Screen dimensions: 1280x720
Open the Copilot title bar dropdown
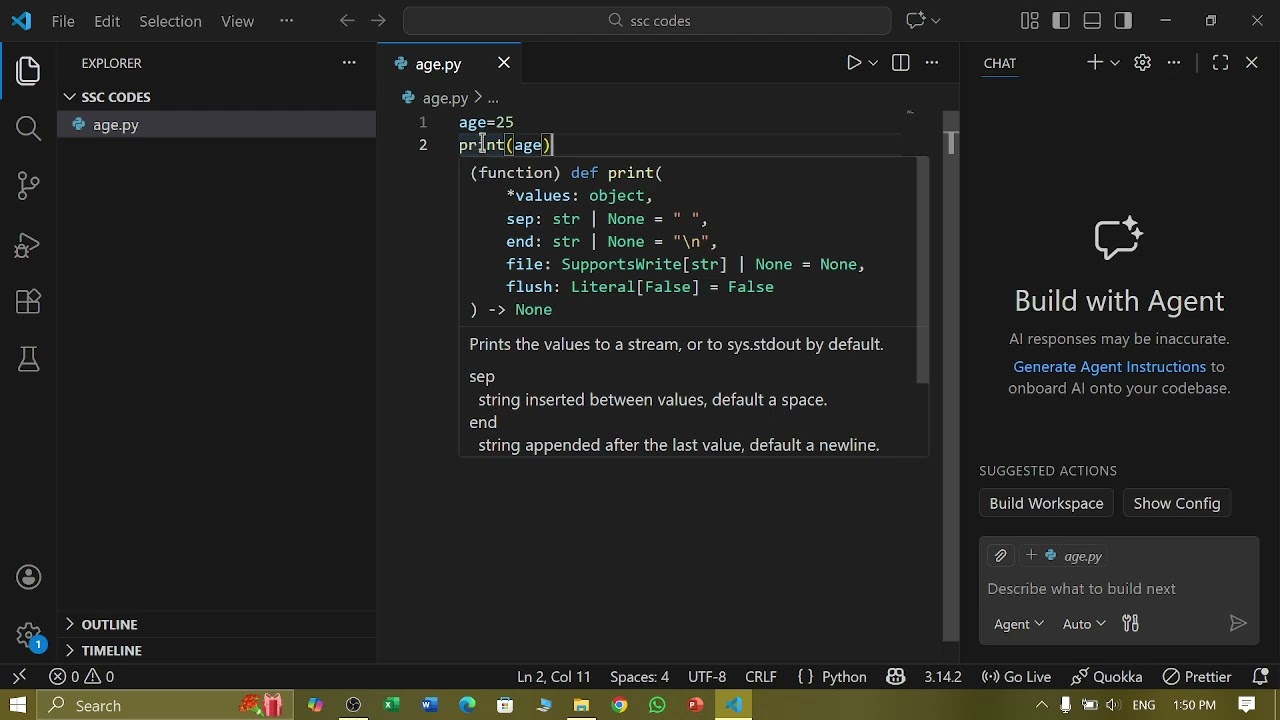click(936, 21)
